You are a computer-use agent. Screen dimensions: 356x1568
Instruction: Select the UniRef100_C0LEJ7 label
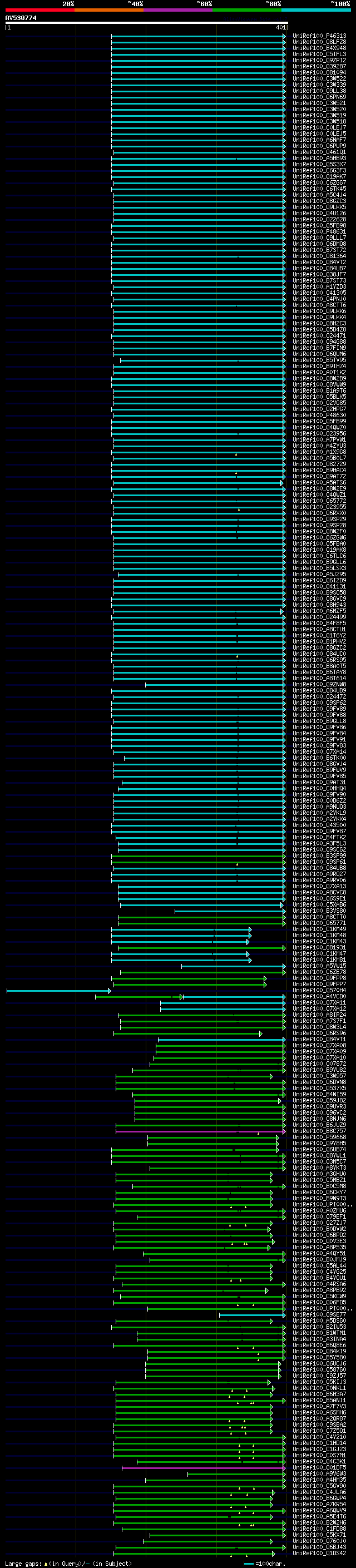coord(319,128)
